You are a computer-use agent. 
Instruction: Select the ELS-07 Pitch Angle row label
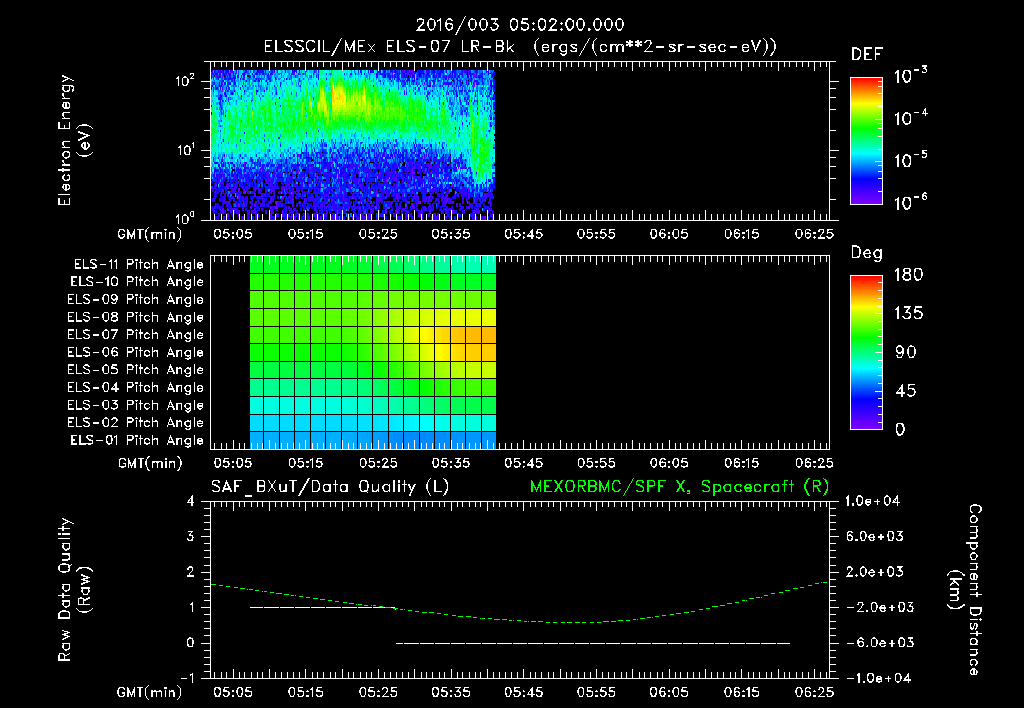pyautogui.click(x=135, y=334)
